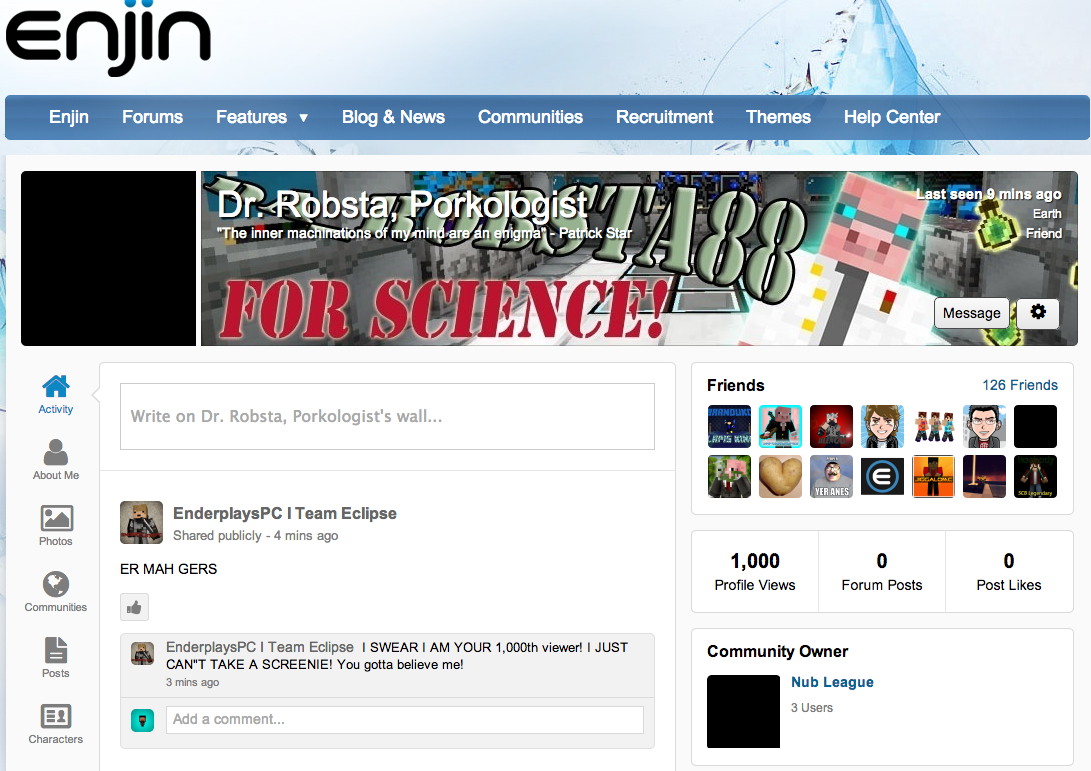1091x771 pixels.
Task: Open the Activity home icon
Action: point(56,386)
